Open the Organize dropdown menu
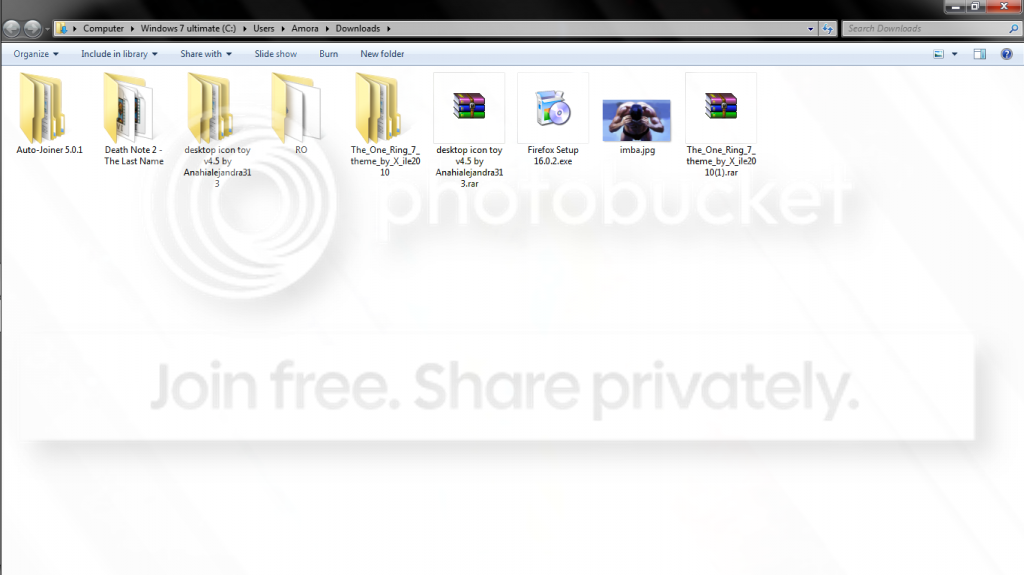1024x575 pixels. [x=36, y=54]
